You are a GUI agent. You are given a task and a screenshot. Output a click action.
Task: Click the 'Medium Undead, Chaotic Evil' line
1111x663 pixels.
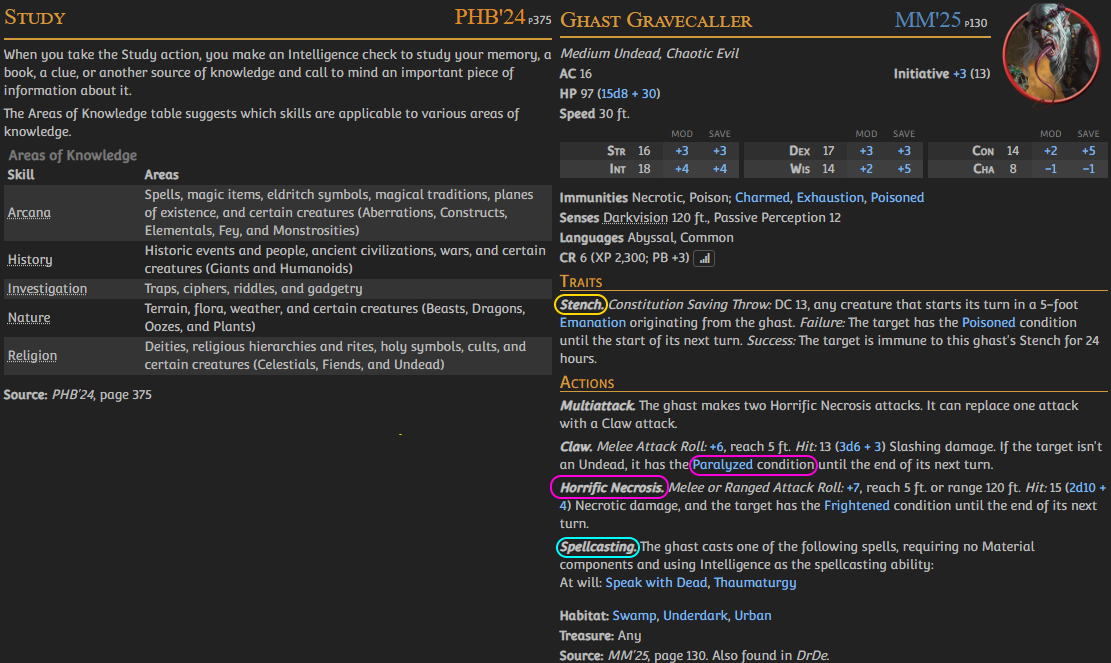649,53
